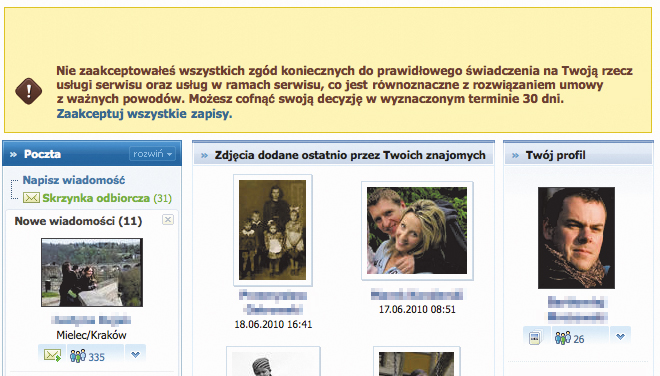Click Zaakceptuj wszystkie zapisy link
Screen dimensions: 660x376
pyautogui.click(x=144, y=114)
